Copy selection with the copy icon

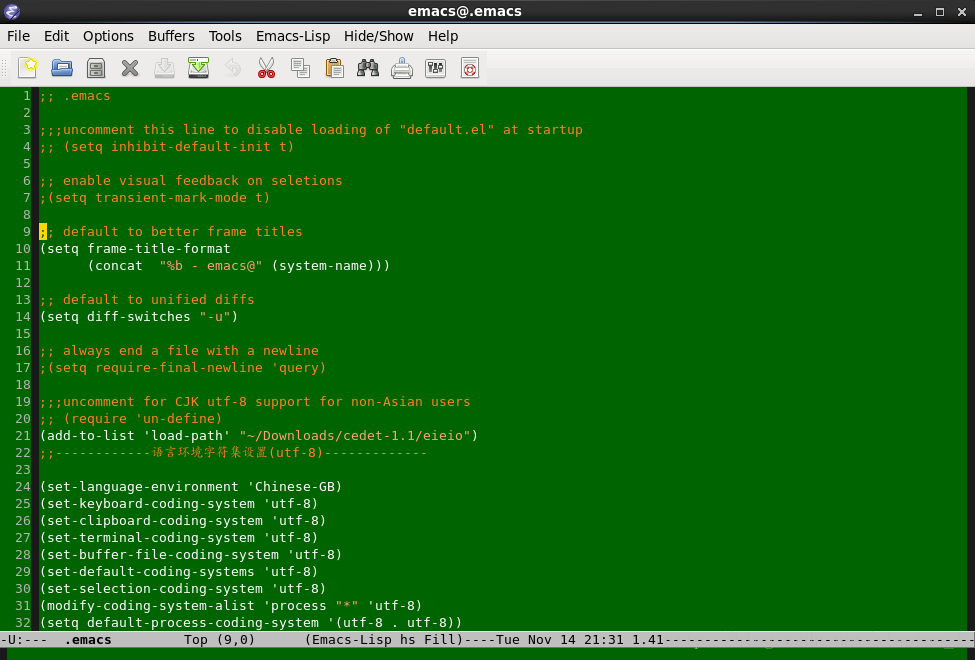pyautogui.click(x=300, y=68)
